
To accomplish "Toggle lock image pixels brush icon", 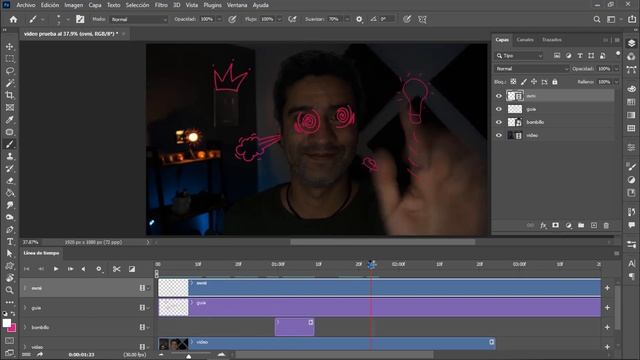I will tap(524, 82).
